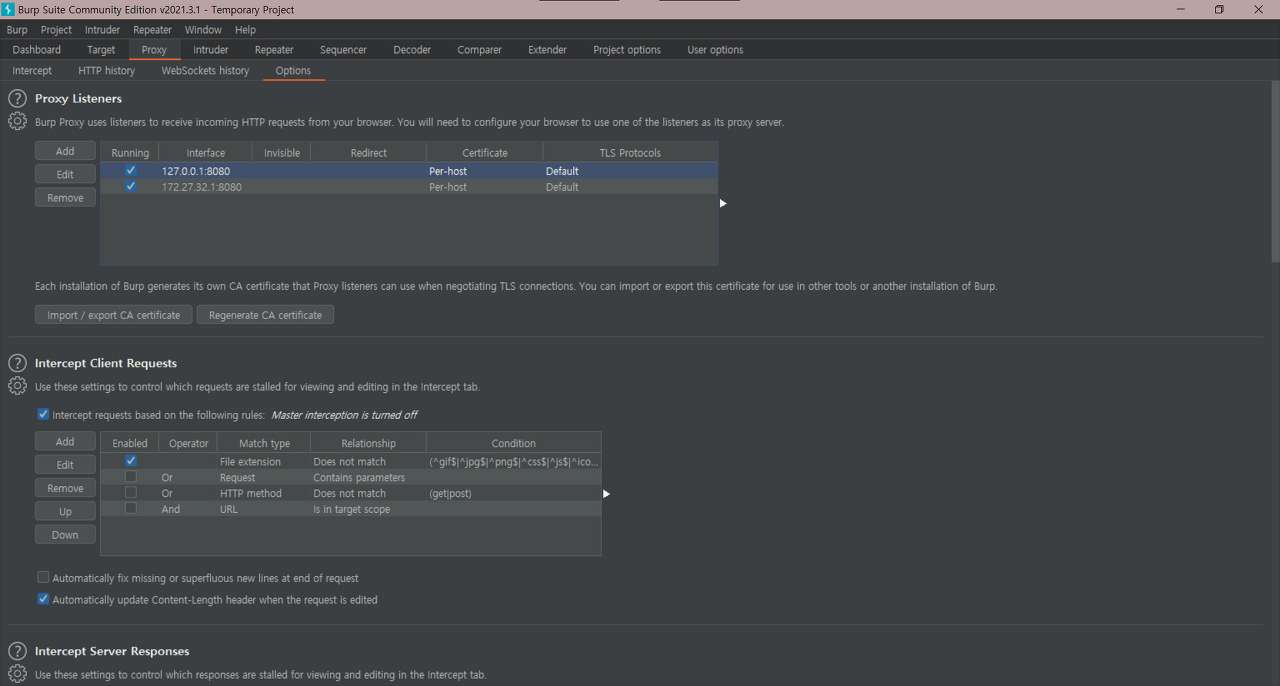Select the 172.27.32.1:8080 interface cell
The image size is (1280, 686).
(206, 187)
